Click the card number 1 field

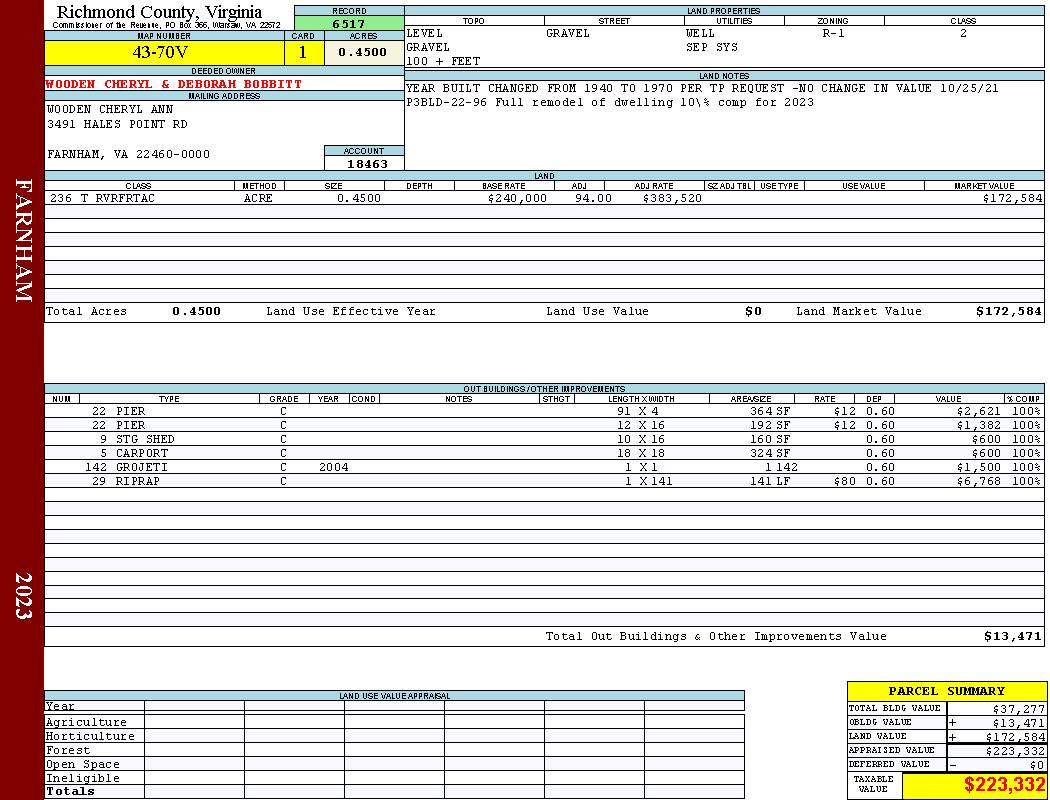coord(303,52)
